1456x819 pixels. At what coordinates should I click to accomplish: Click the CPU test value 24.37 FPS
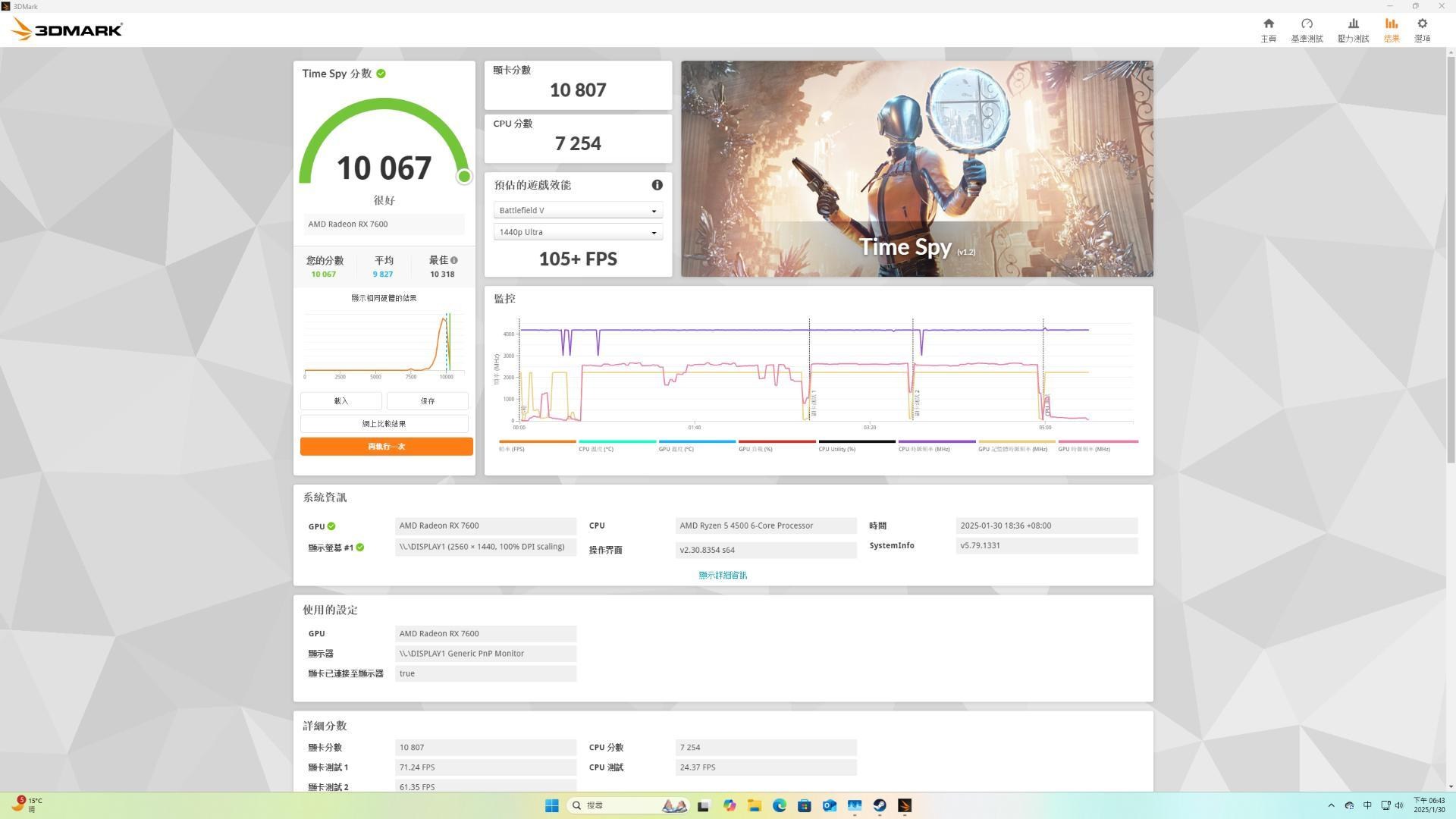pos(766,767)
